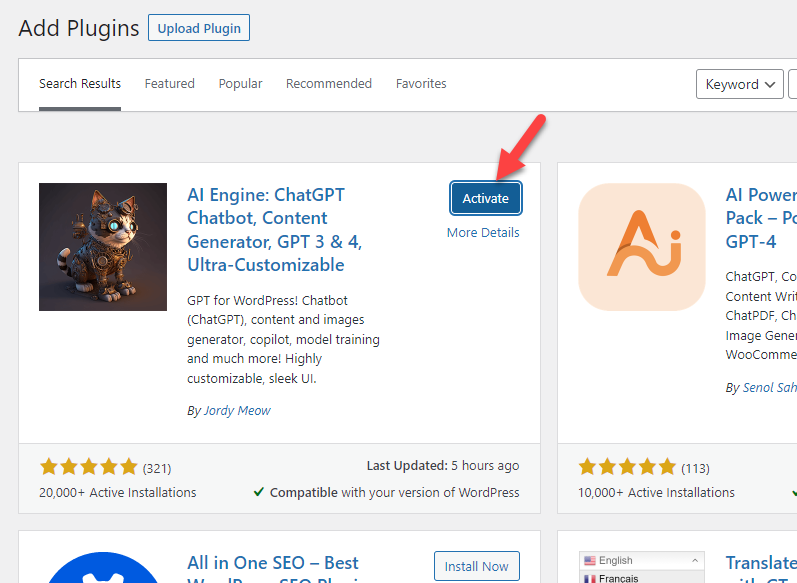Activate the AI Engine plugin

coord(485,198)
